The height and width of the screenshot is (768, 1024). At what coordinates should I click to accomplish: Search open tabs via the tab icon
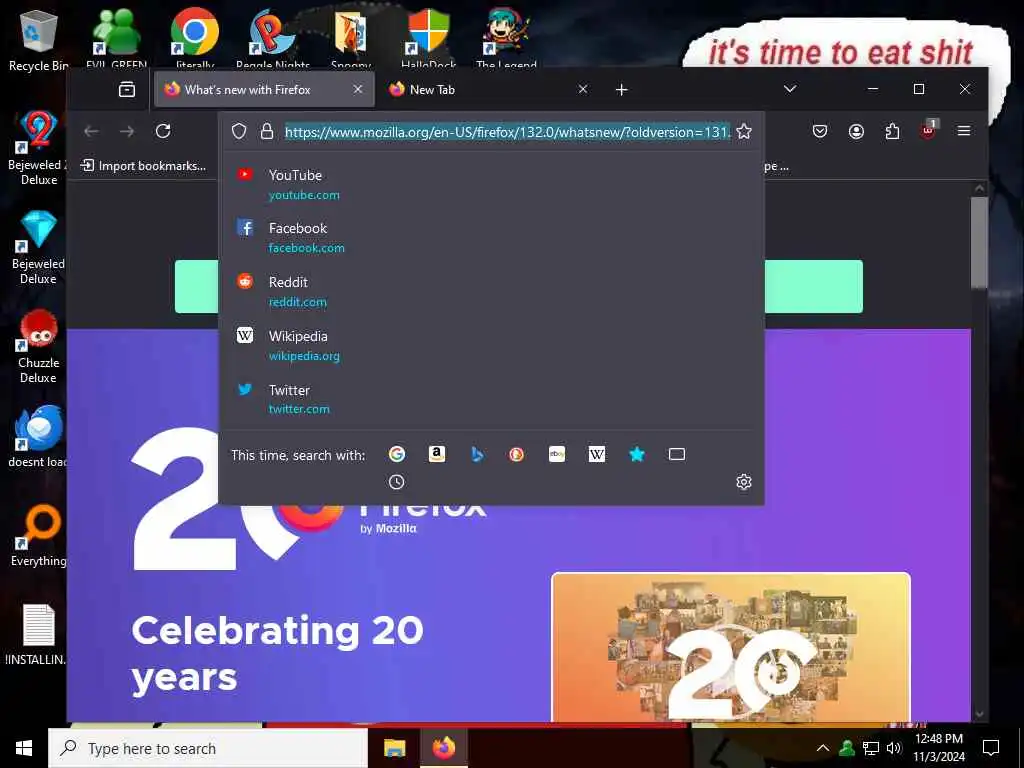click(x=677, y=454)
